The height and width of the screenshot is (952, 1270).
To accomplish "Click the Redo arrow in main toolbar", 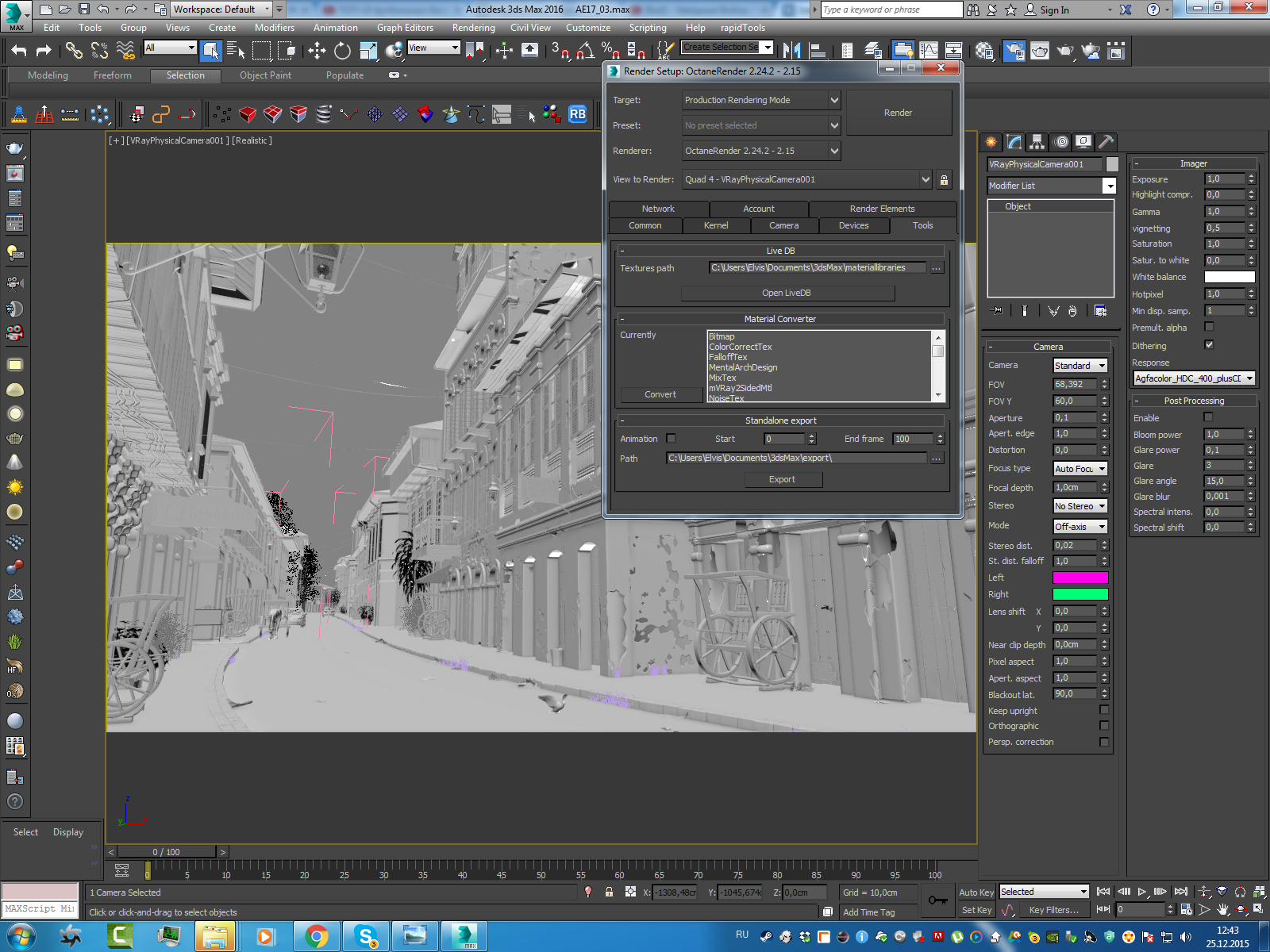I will point(44,51).
